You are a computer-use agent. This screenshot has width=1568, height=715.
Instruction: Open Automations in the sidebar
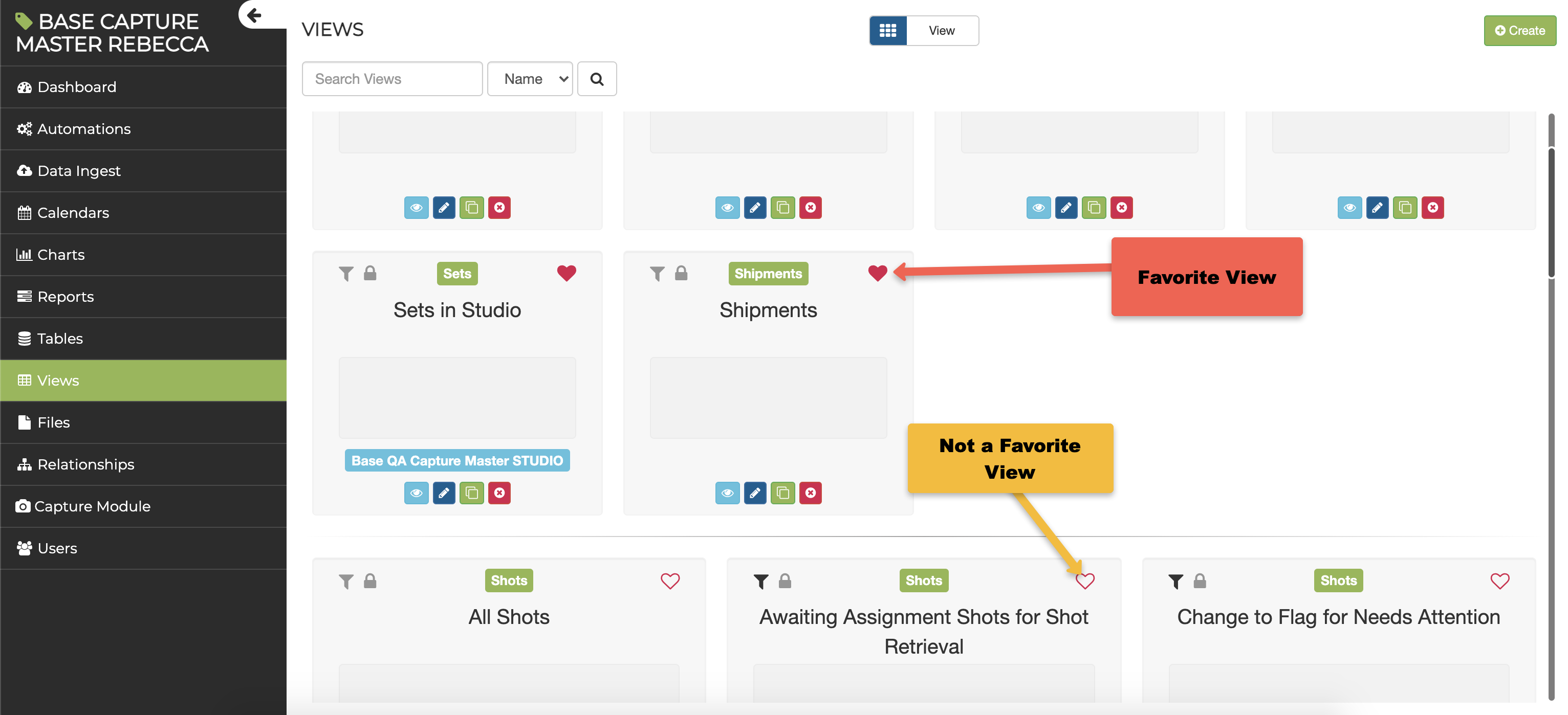click(x=84, y=129)
